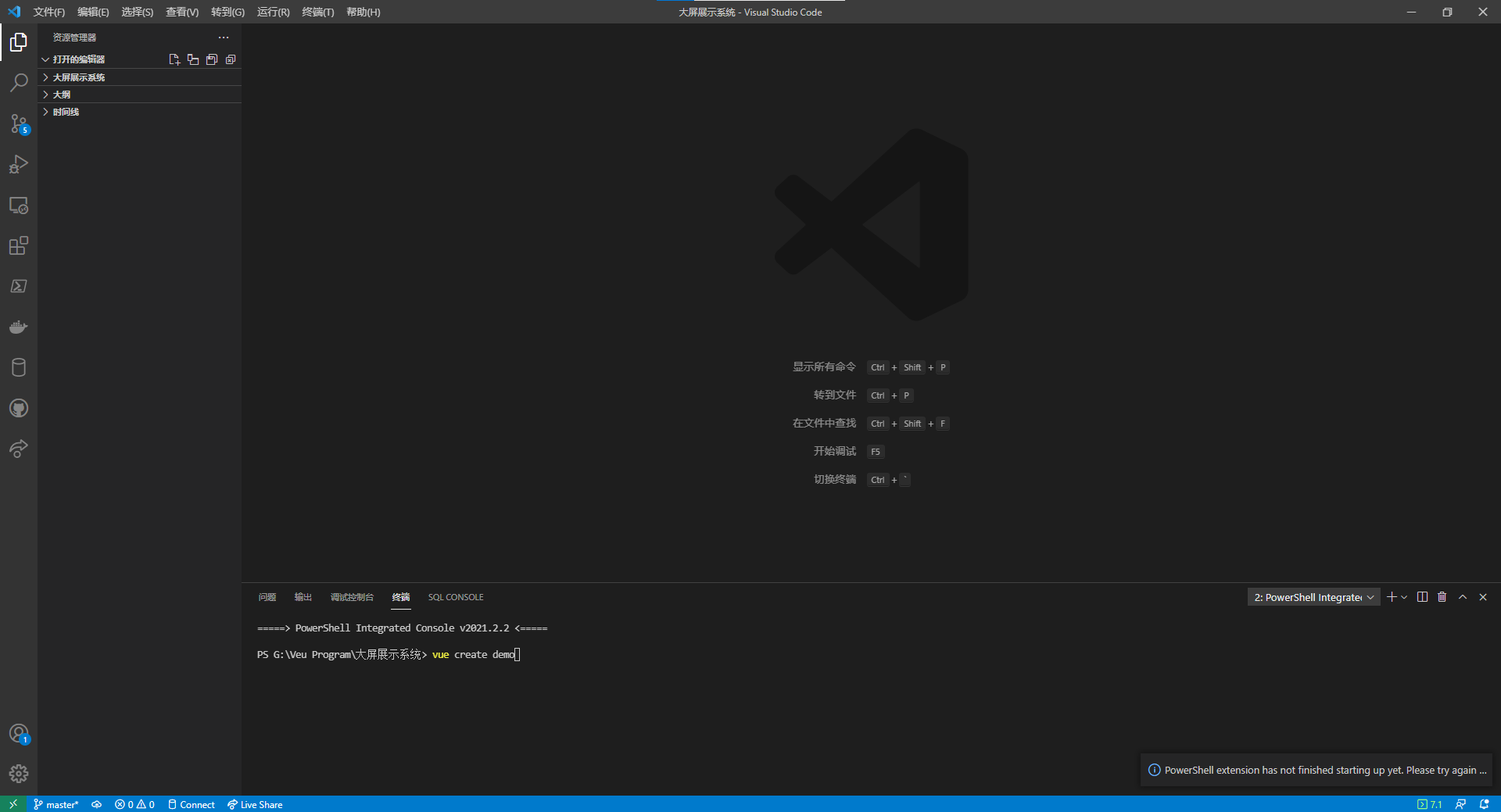Select the 终端 terminal tab
This screenshot has height=812, width=1501.
coord(401,597)
